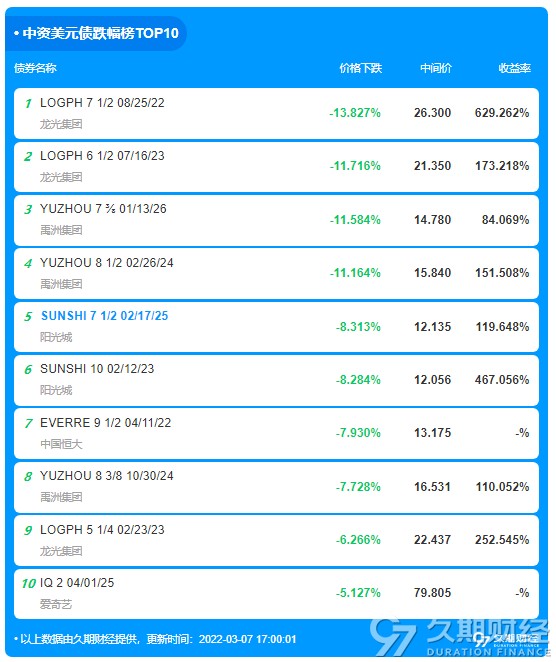Select bond LOGPH 5 1/4 02/23/23
Image resolution: width=556 pixels, height=662 pixels.
coord(102,530)
